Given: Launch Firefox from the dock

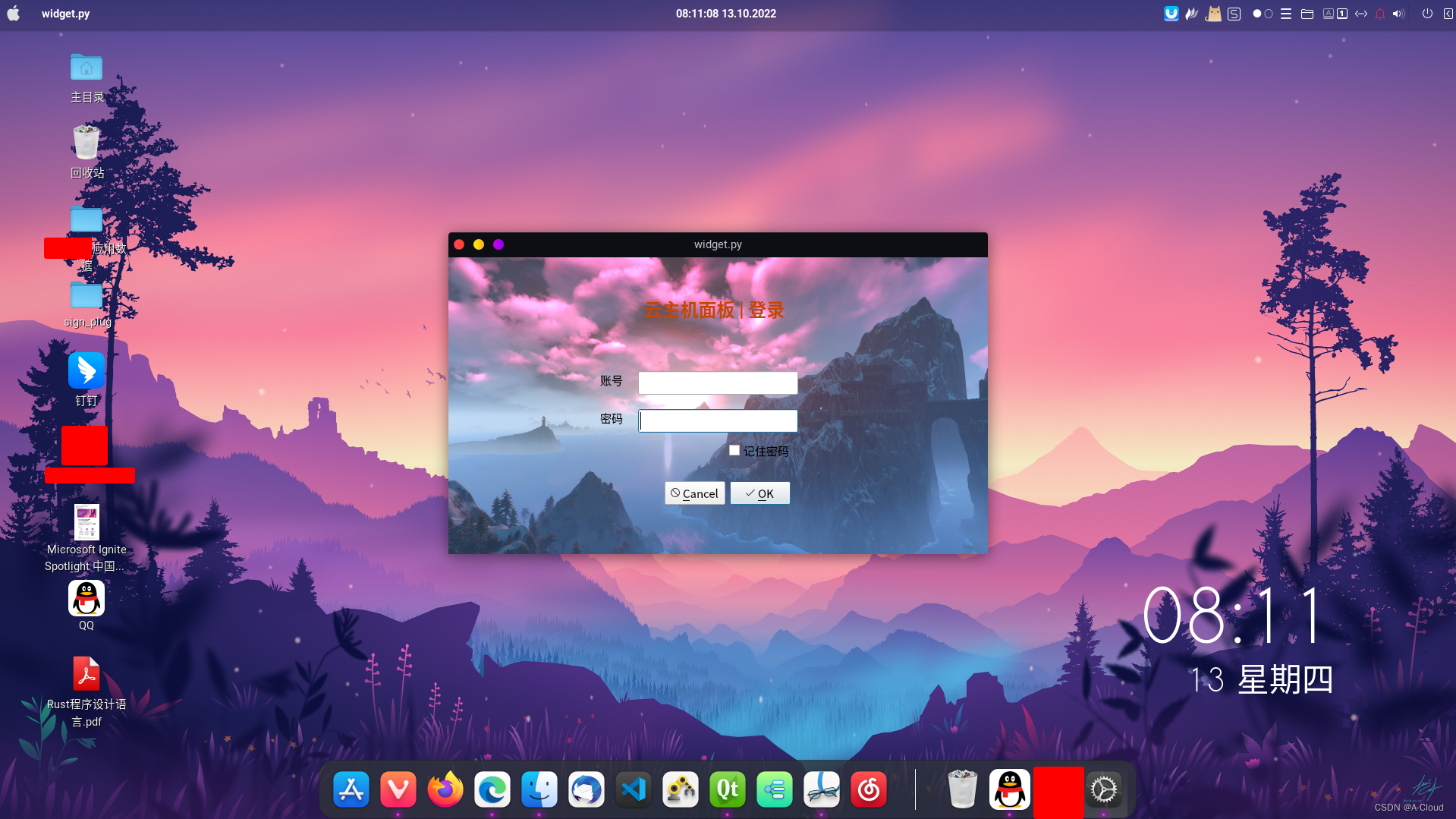Looking at the screenshot, I should click(445, 789).
